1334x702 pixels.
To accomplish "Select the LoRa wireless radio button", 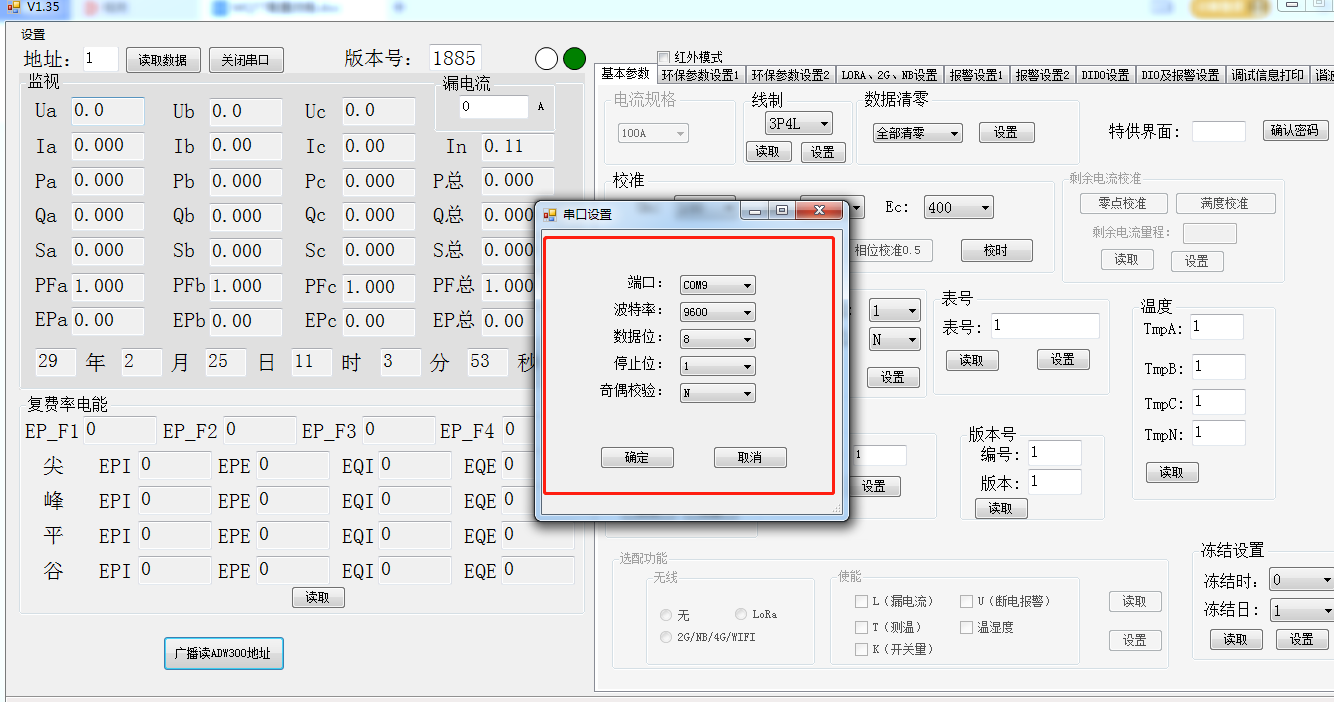I will pos(741,614).
